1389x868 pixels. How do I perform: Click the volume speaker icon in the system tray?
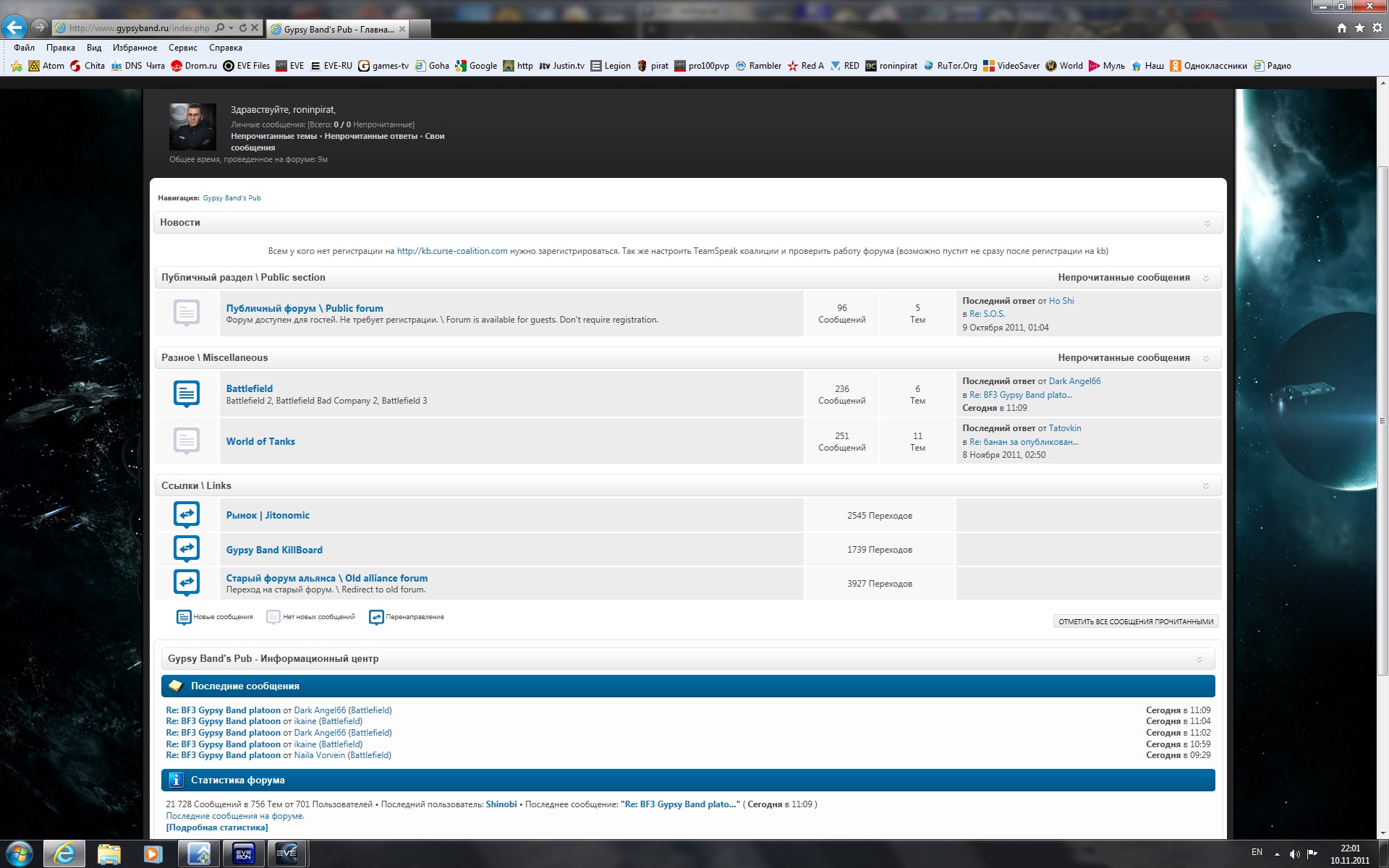coord(1294,854)
